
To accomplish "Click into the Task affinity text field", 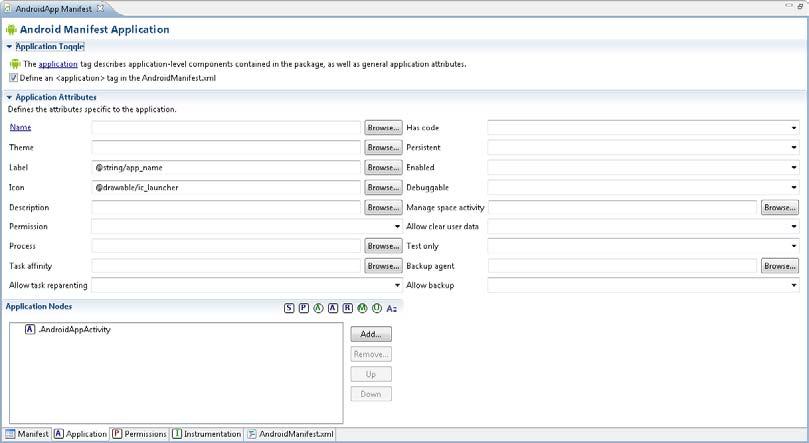I will 226,266.
